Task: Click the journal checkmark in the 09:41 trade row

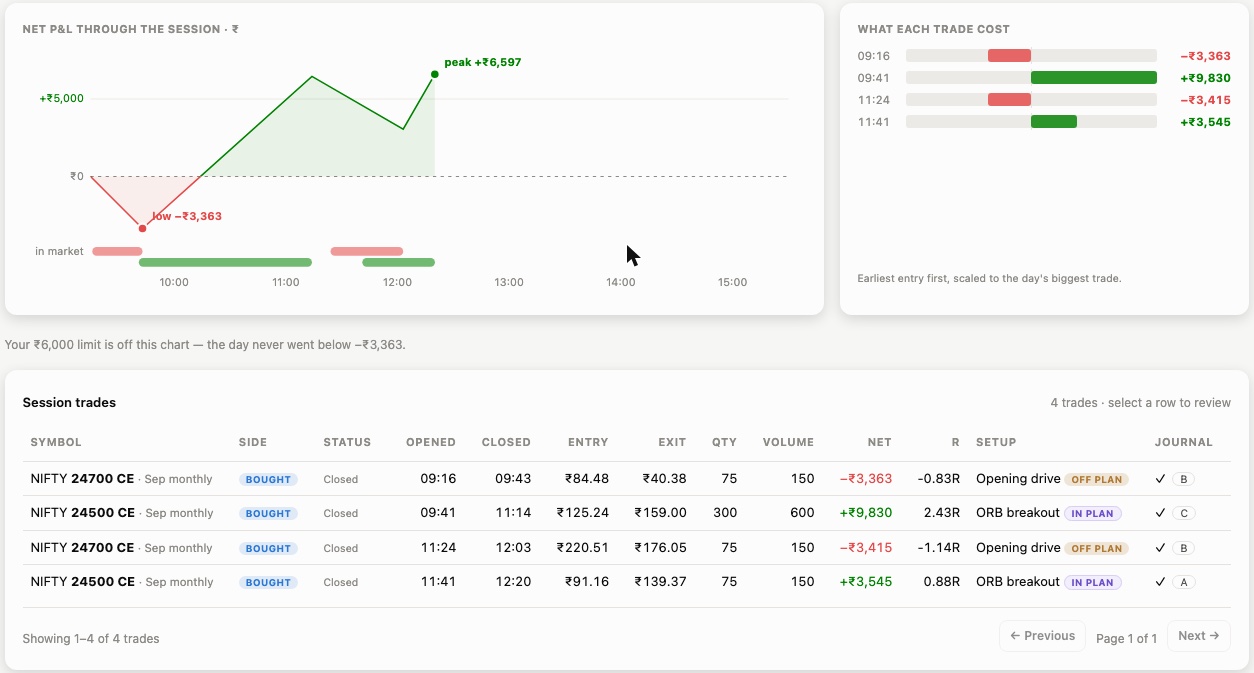Action: pyautogui.click(x=1160, y=513)
